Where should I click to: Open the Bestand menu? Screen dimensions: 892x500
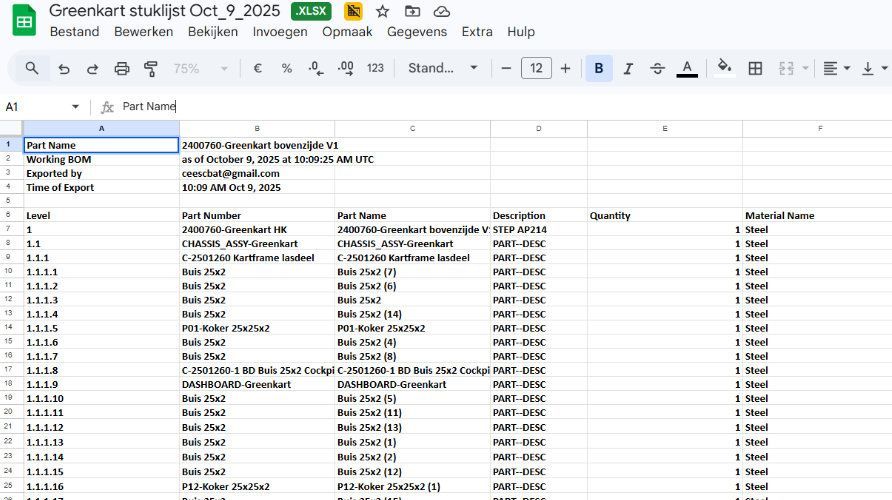tap(75, 32)
